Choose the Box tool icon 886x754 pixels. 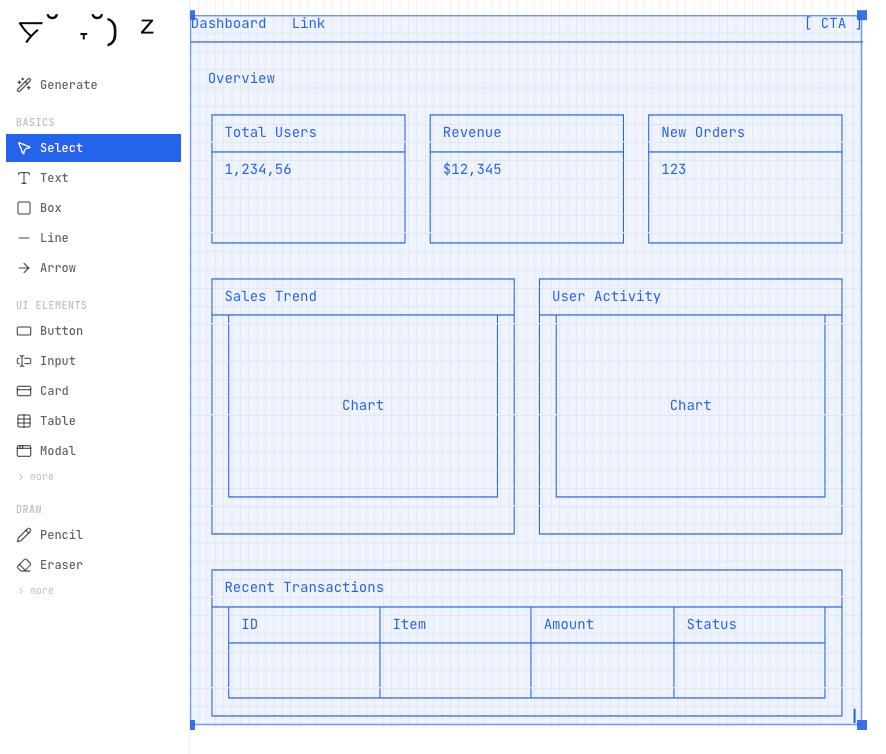coord(24,208)
